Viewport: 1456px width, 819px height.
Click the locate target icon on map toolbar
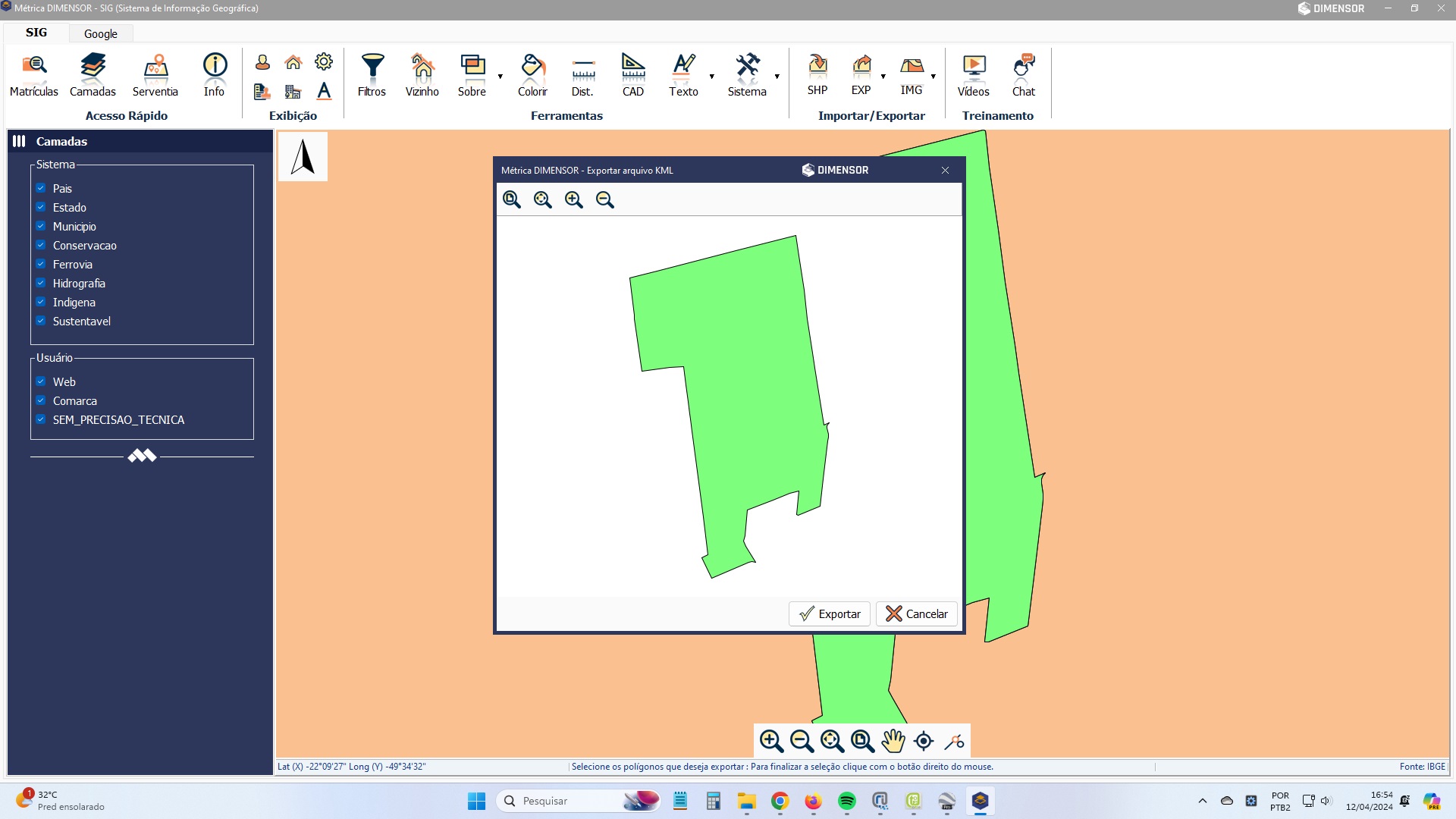pyautogui.click(x=924, y=741)
